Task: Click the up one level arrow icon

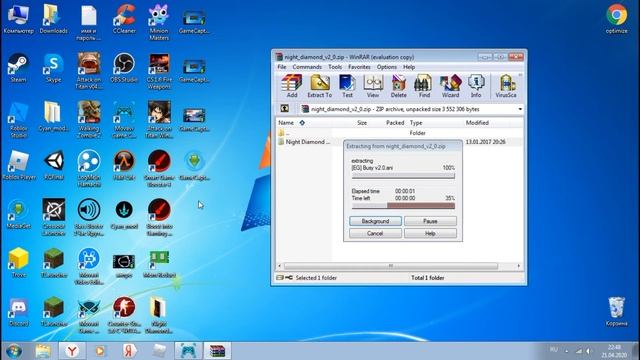Action: click(284, 109)
